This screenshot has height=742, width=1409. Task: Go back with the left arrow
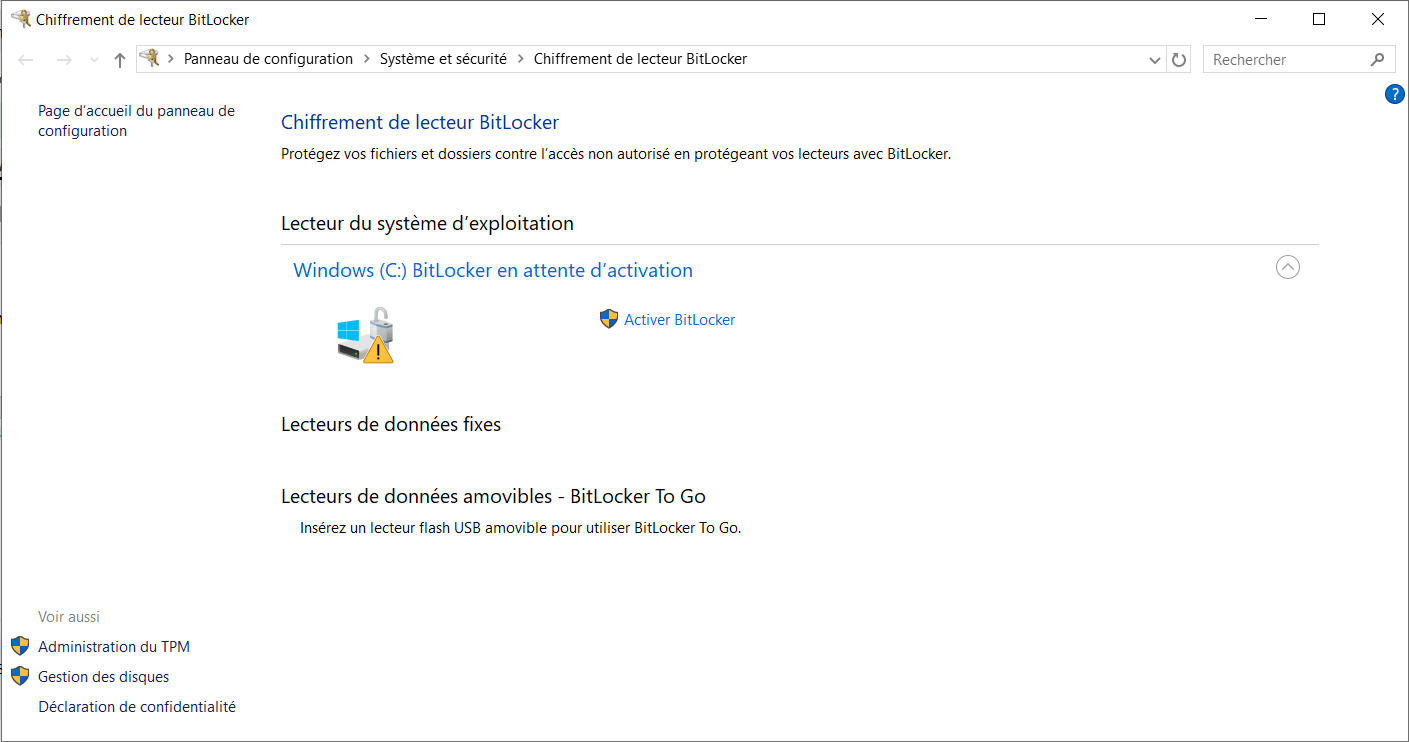27,60
